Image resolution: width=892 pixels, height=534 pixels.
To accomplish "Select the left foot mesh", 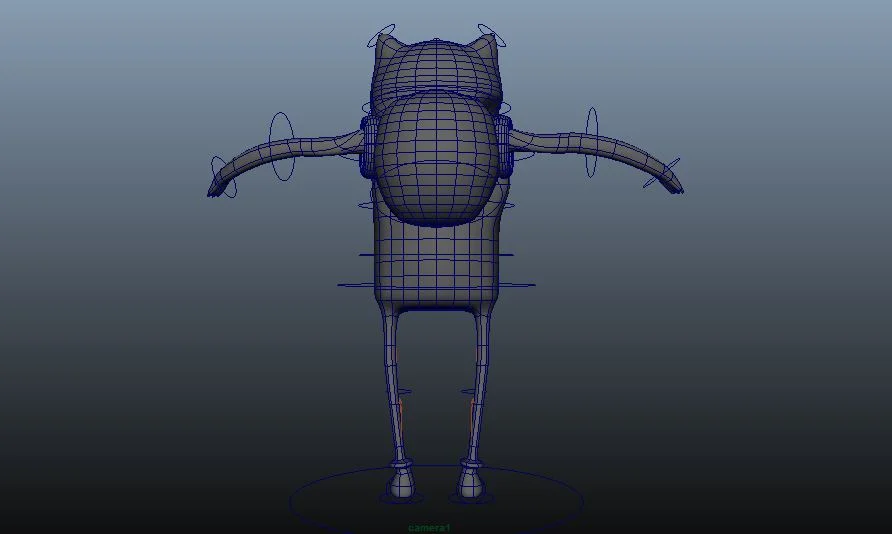I will coord(401,483).
